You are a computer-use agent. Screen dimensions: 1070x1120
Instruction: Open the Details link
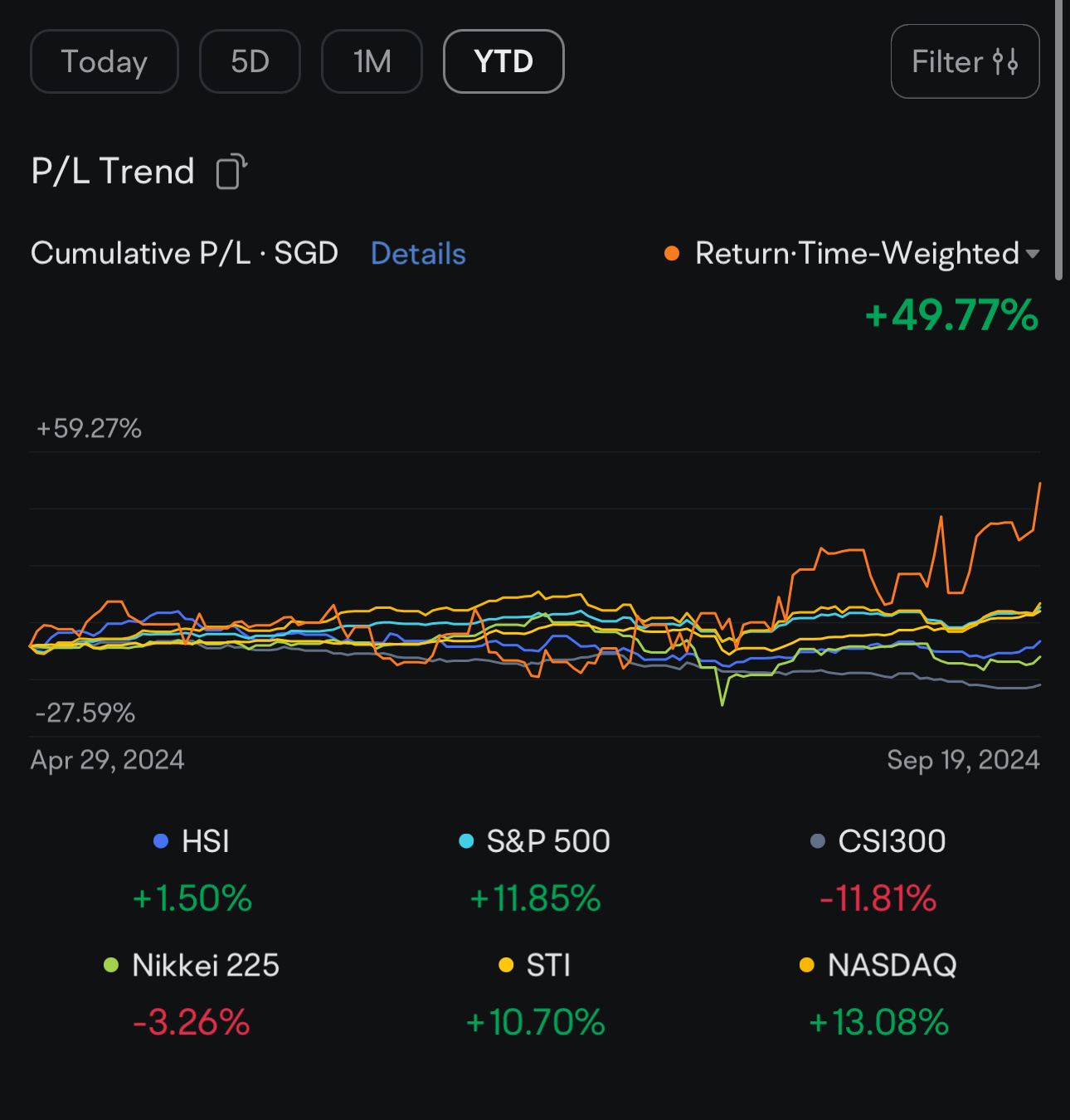point(418,254)
